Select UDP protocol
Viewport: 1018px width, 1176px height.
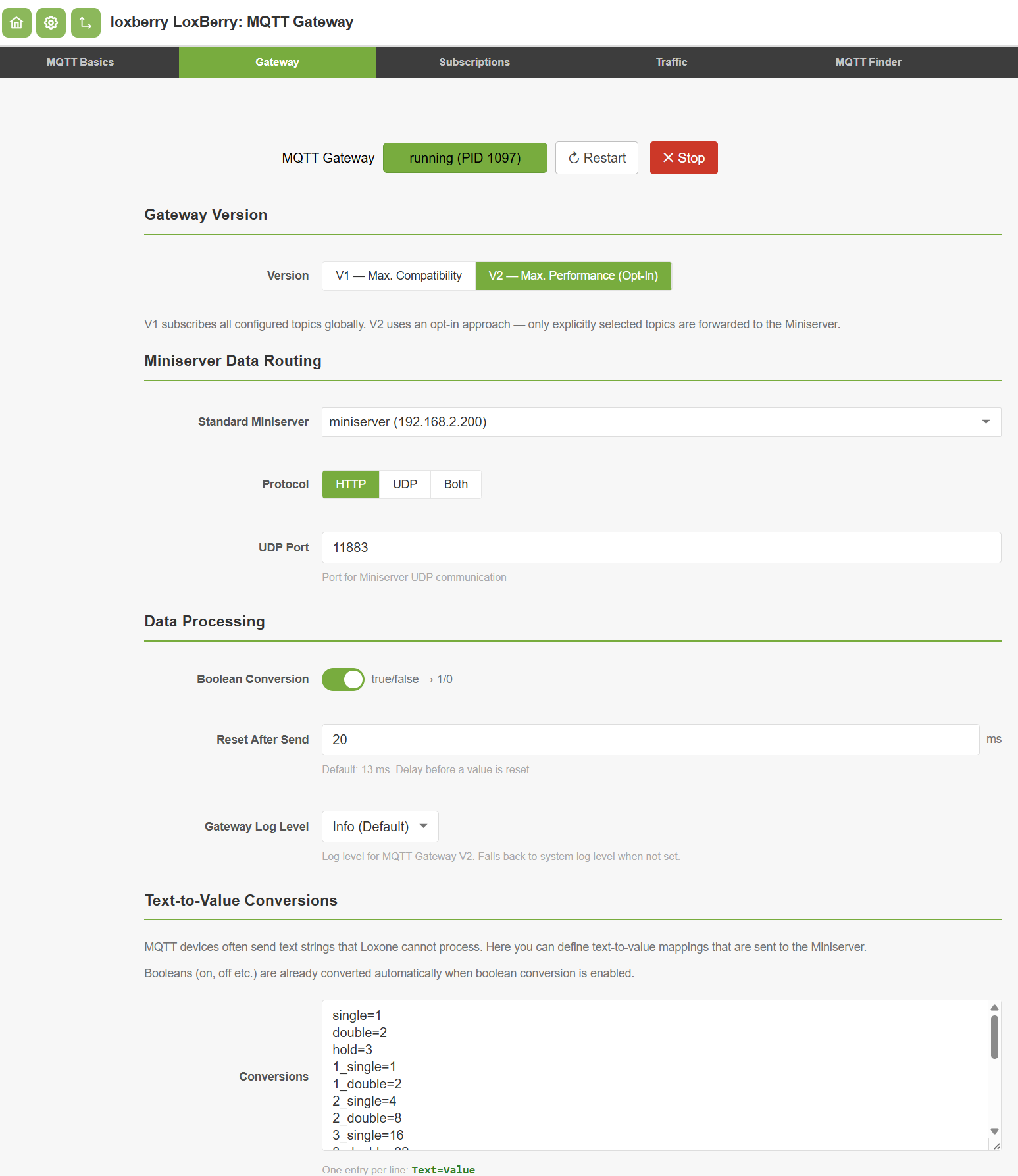[405, 484]
